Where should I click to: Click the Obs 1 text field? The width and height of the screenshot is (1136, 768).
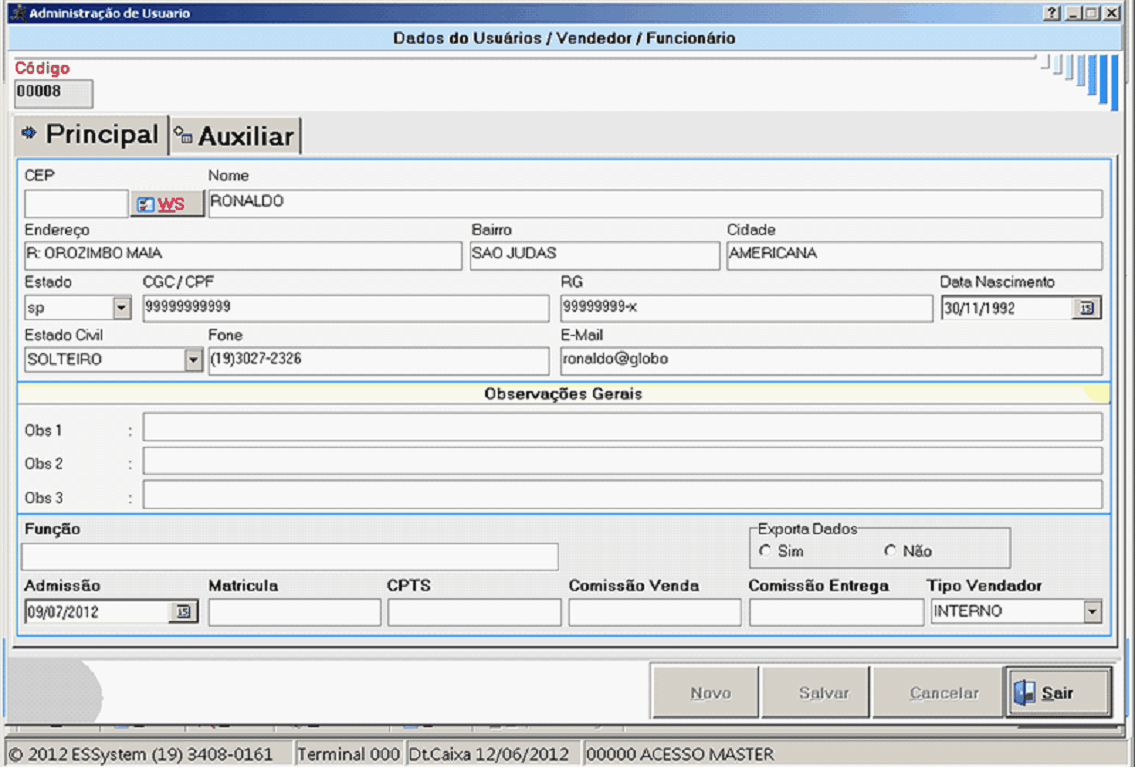pyautogui.click(x=622, y=428)
